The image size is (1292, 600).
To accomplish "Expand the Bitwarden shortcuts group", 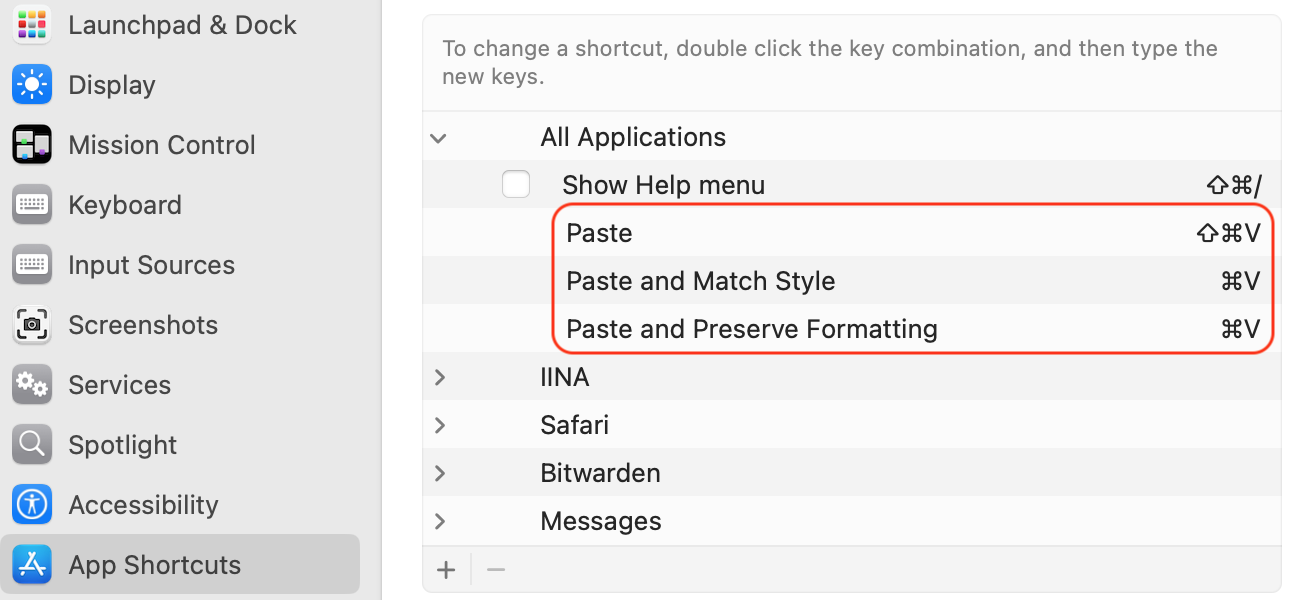I will 439,473.
